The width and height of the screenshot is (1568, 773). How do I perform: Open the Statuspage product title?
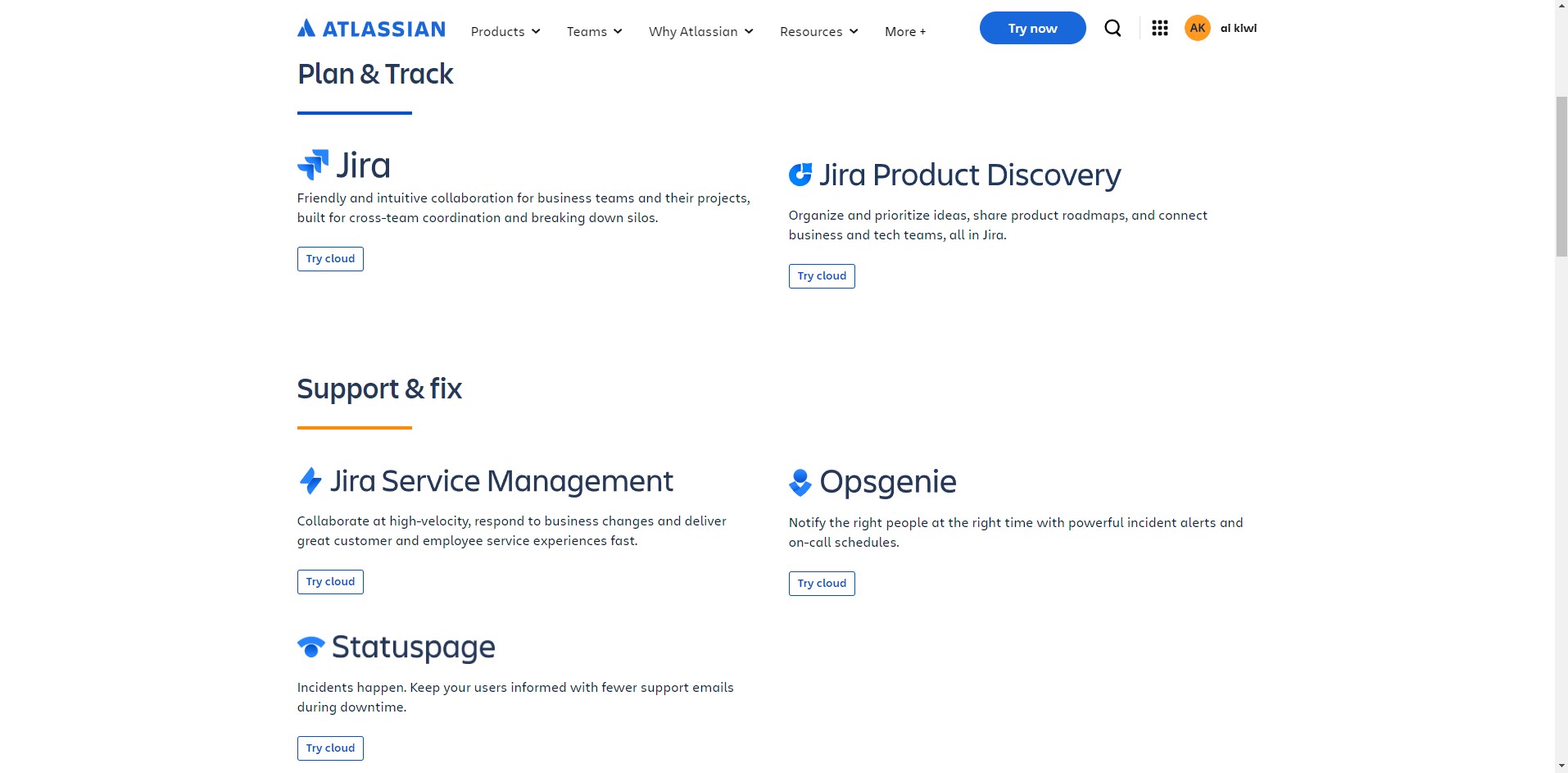(414, 648)
